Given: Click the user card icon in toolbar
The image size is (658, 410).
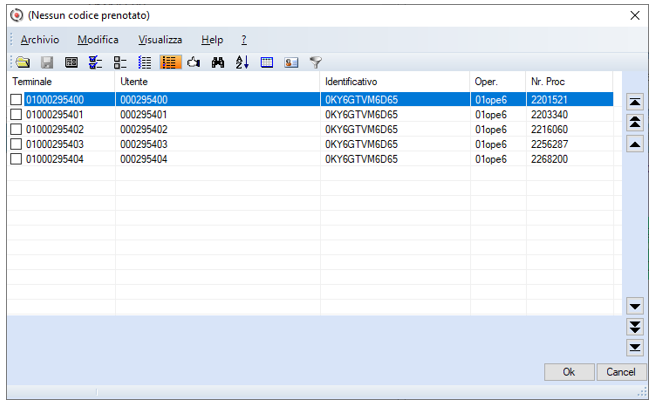Looking at the screenshot, I should point(291,63).
